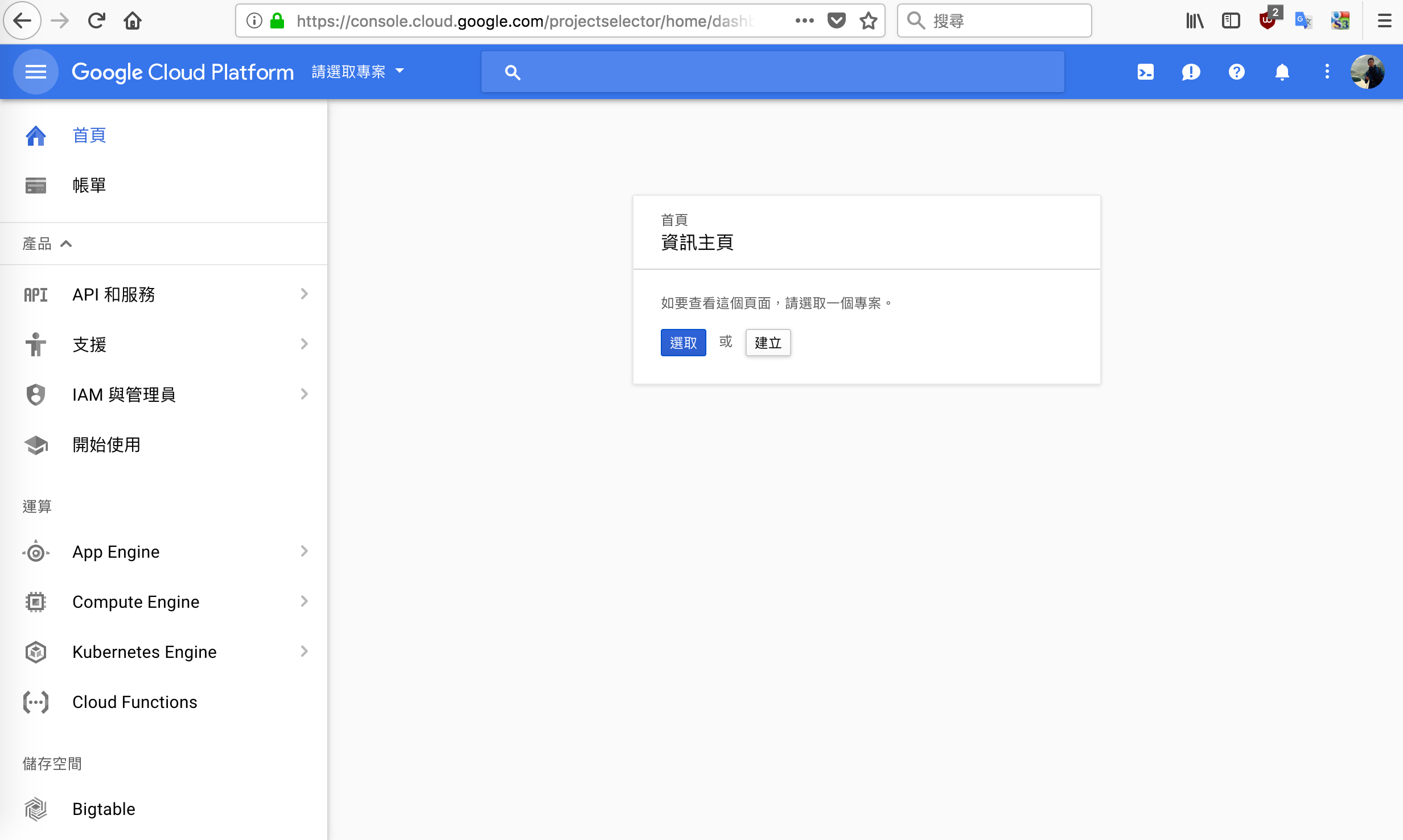This screenshot has width=1403, height=840.
Task: Click the send feedback icon
Action: 1191,72
